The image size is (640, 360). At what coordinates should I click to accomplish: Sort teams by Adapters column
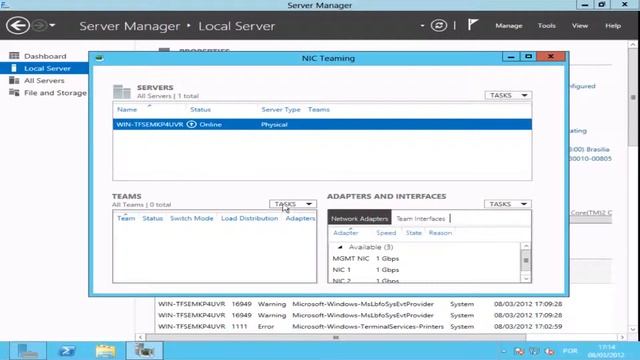click(300, 218)
